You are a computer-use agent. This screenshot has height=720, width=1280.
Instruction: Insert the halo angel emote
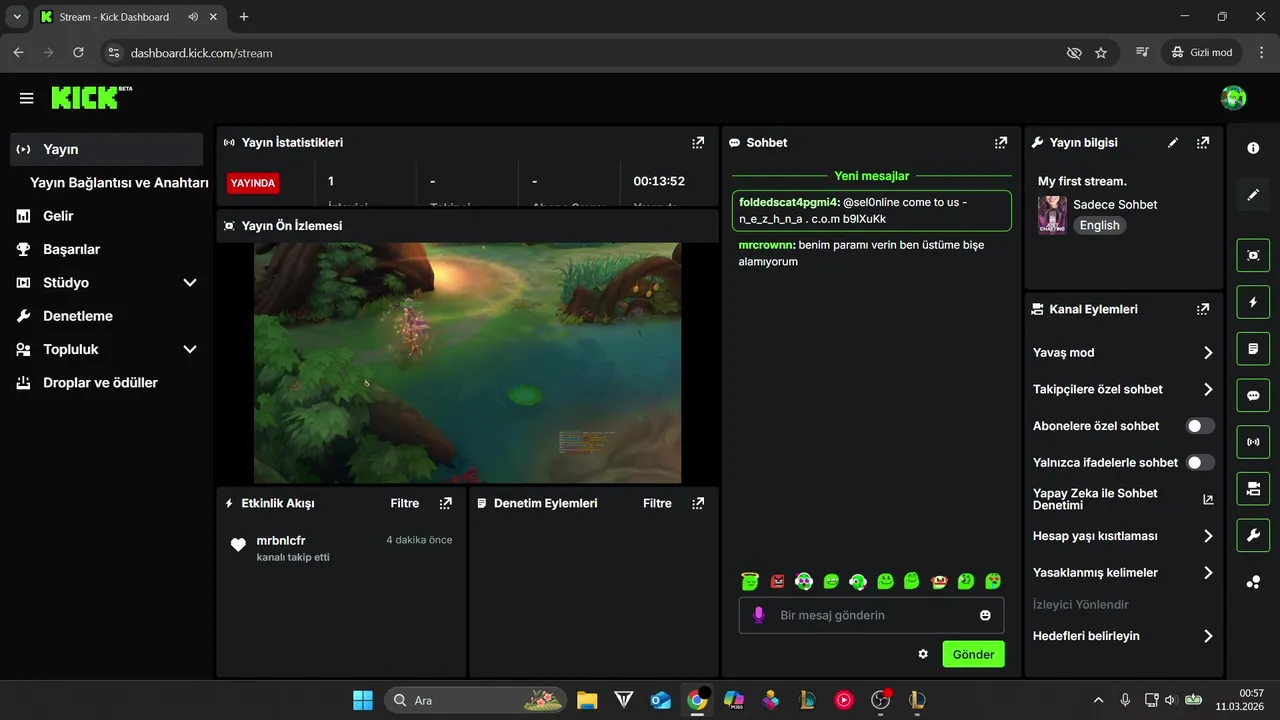(750, 580)
